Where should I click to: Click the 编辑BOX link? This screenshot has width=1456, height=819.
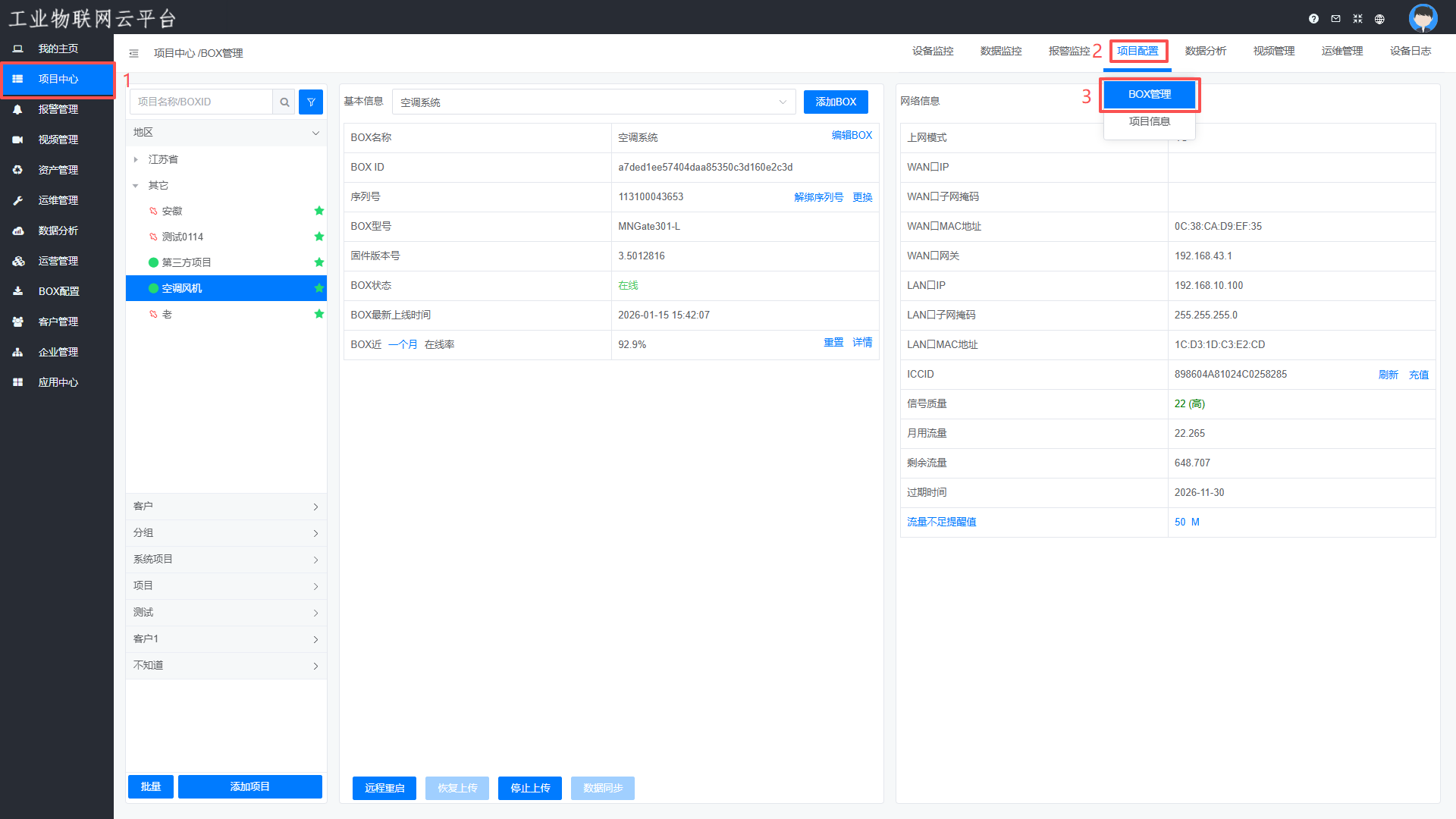tap(851, 135)
